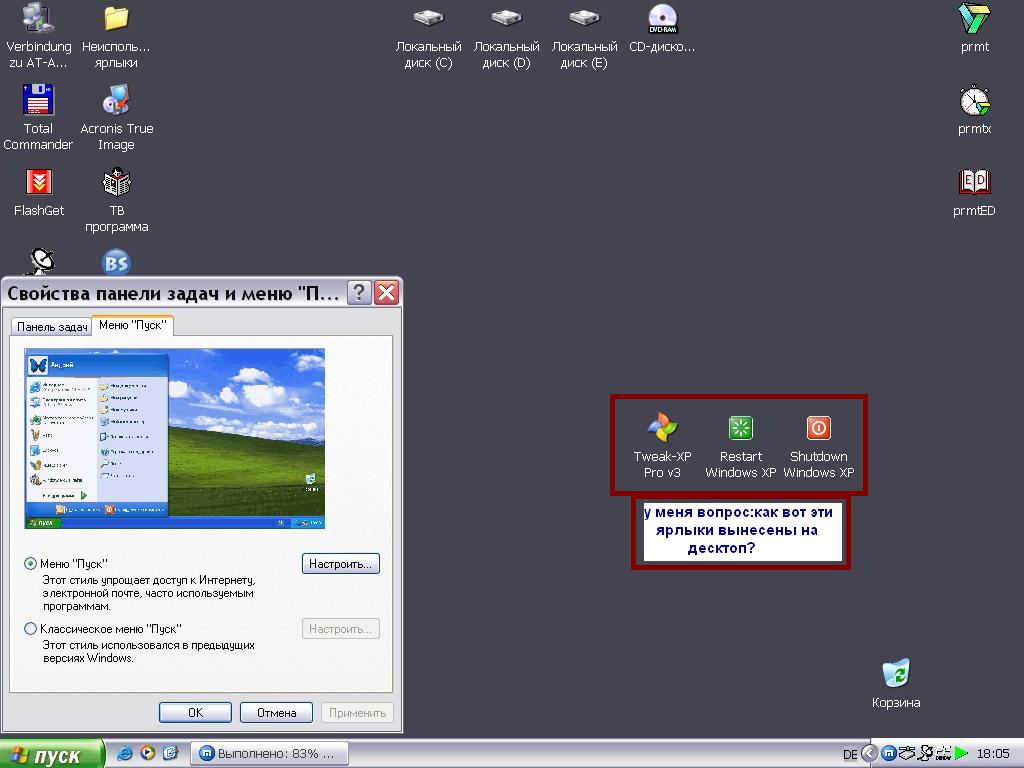
Task: Click the blue BS desktop icon
Action: (117, 263)
